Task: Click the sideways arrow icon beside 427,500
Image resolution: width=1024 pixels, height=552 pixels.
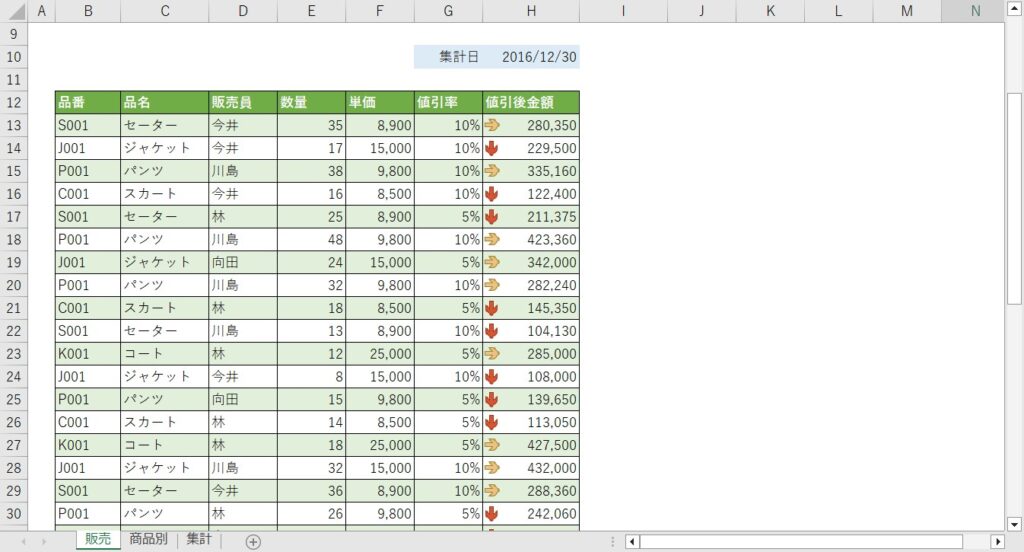Action: [492, 445]
